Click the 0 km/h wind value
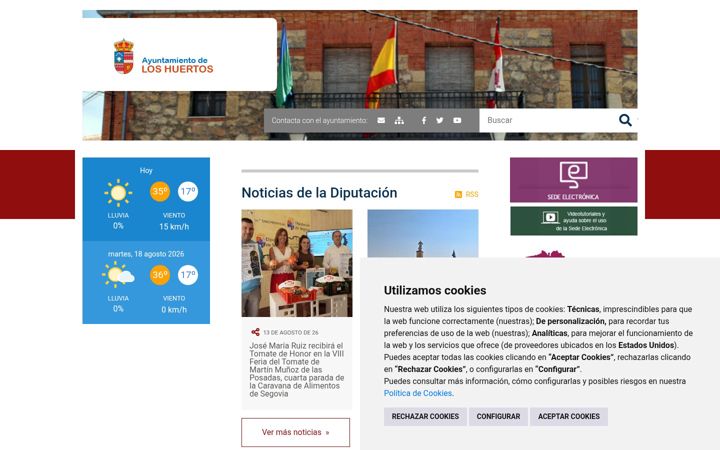The width and height of the screenshot is (720, 450). coord(174,309)
